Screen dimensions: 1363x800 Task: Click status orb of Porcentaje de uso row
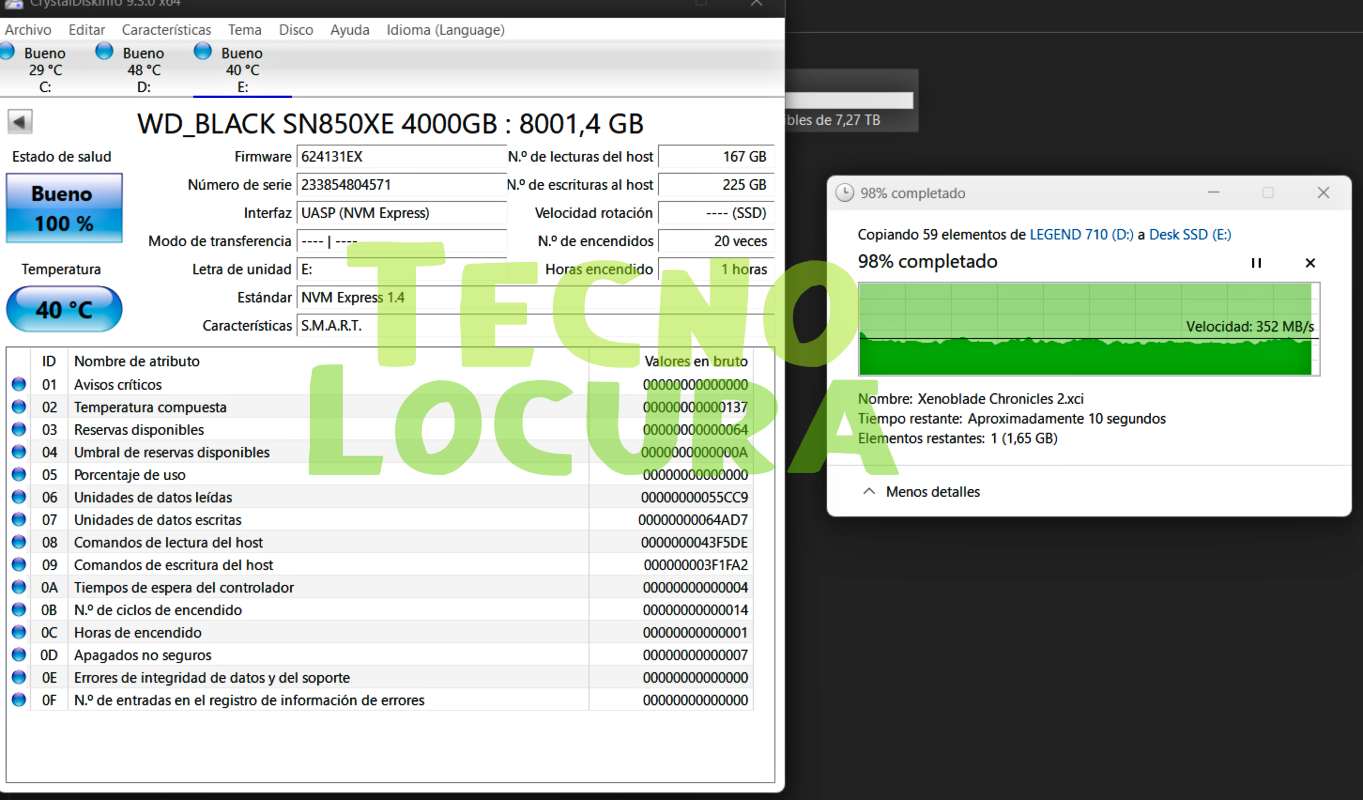click(x=19, y=475)
